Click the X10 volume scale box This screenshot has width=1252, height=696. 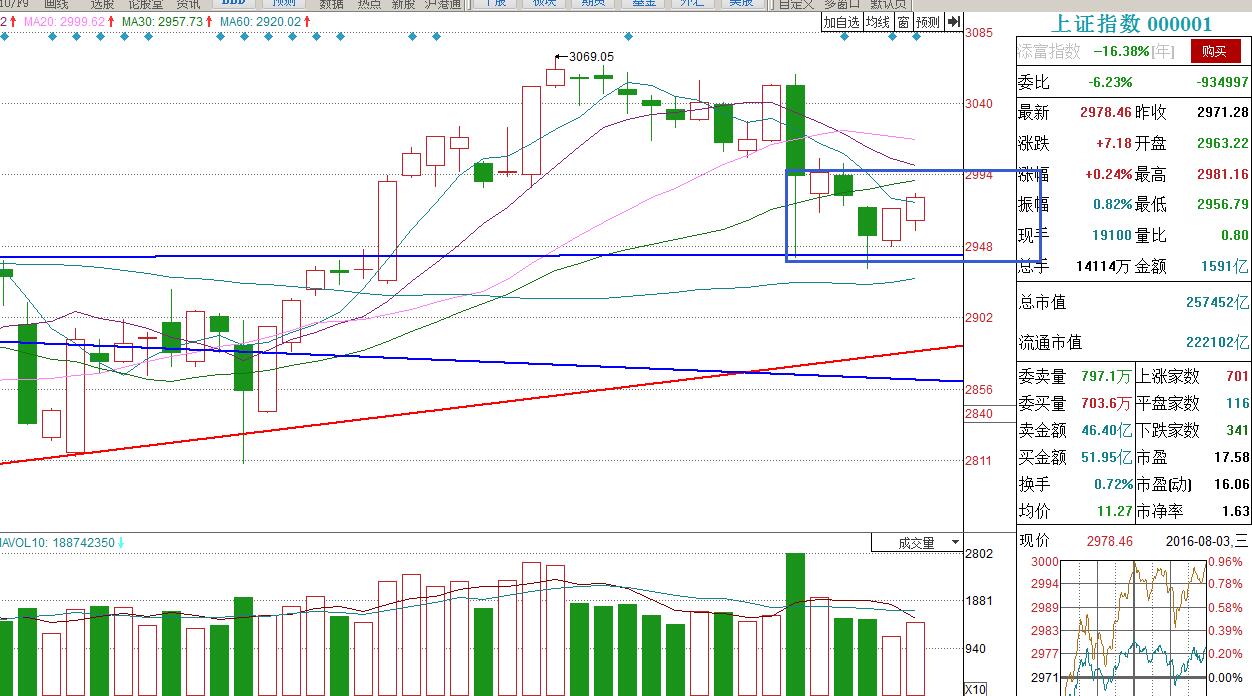tap(975, 689)
